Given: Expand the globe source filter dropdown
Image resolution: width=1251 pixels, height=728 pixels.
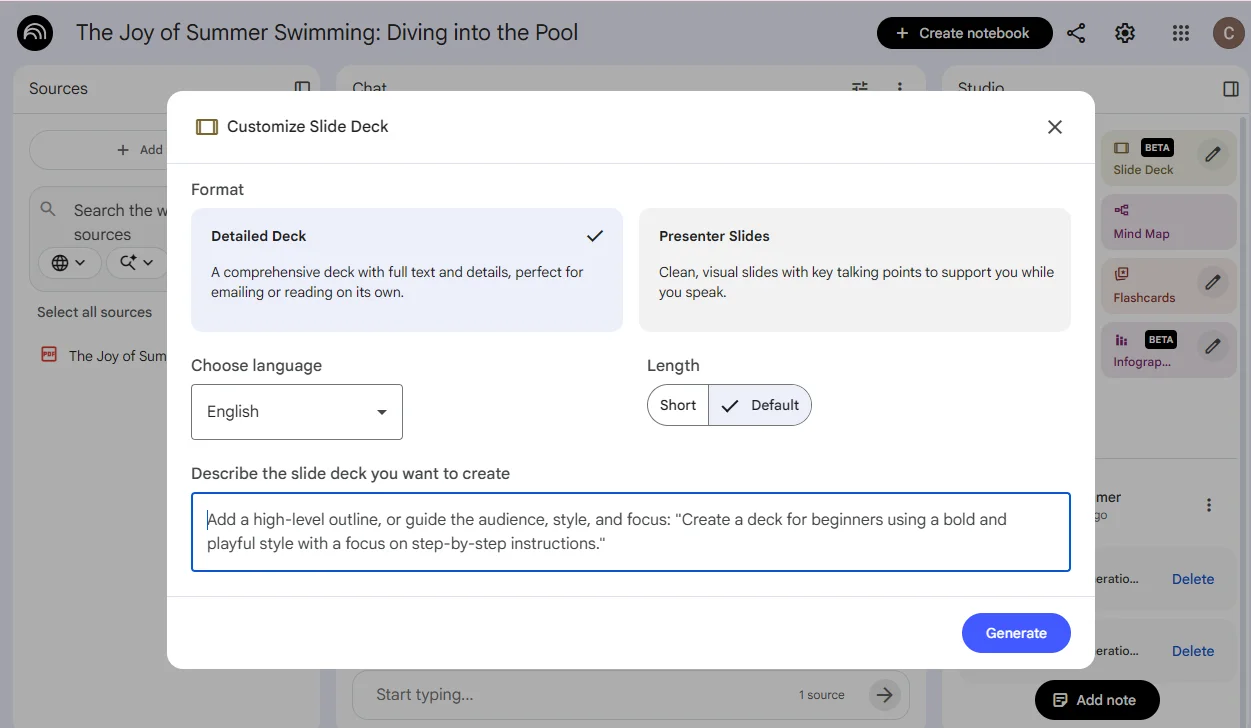Looking at the screenshot, I should coord(68,262).
